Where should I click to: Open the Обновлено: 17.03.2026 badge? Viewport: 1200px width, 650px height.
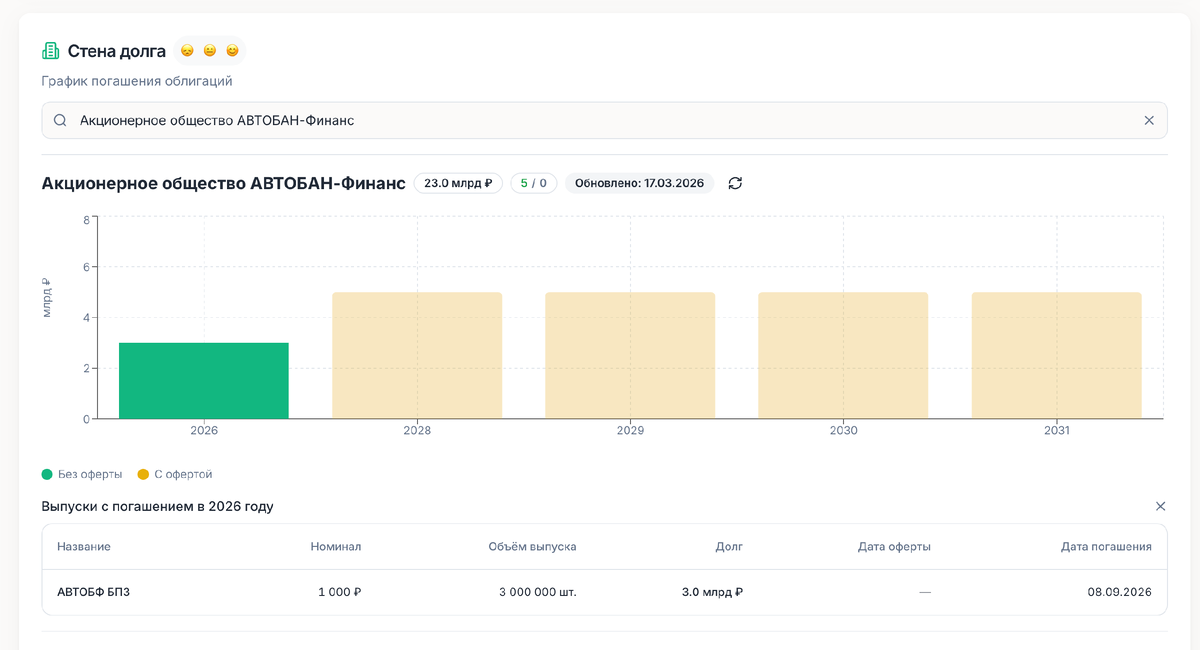(x=637, y=183)
